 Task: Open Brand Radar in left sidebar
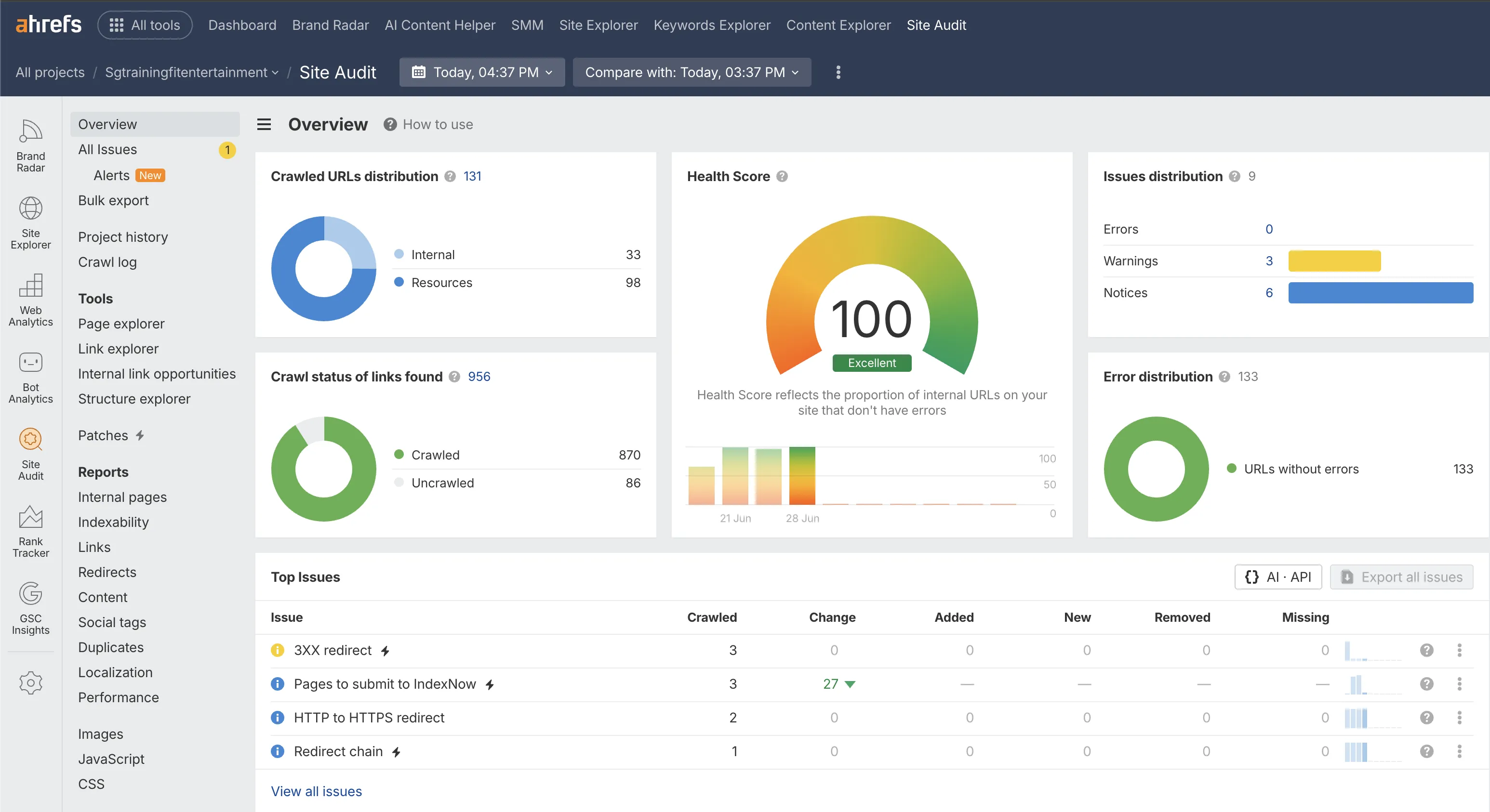(31, 145)
